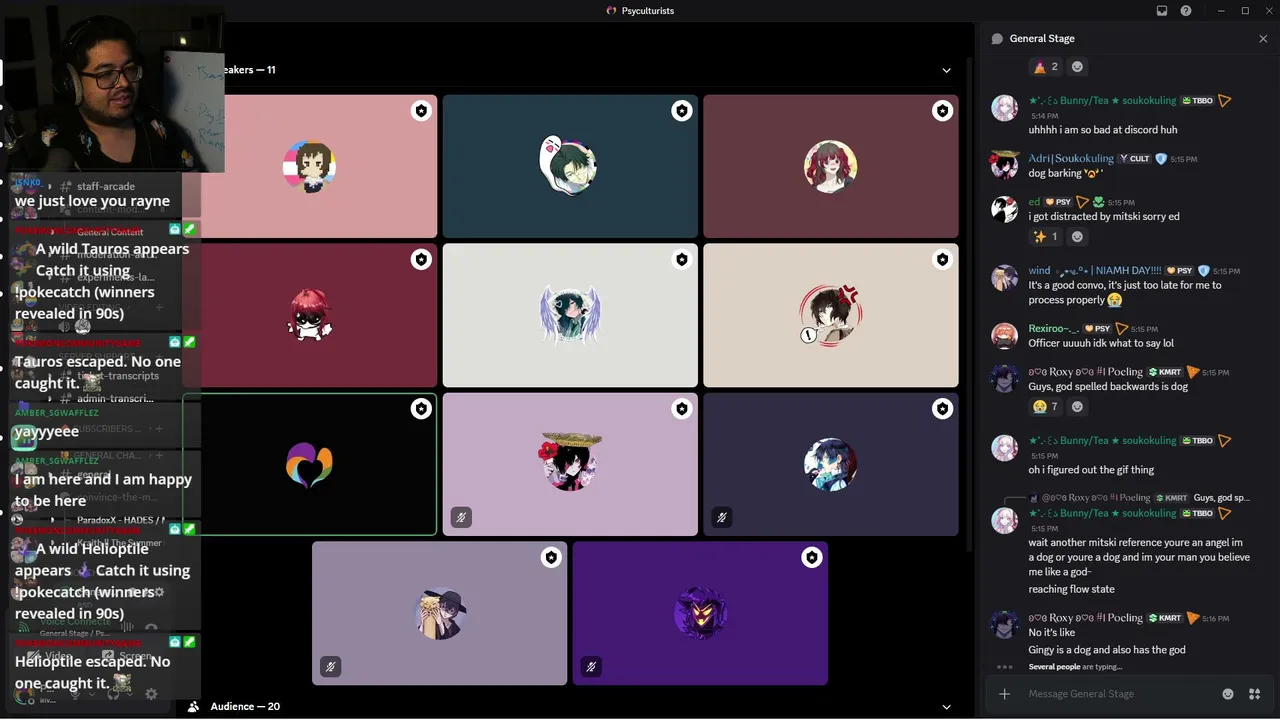Click moderator badge on pride-flag avatar tile

point(421,111)
